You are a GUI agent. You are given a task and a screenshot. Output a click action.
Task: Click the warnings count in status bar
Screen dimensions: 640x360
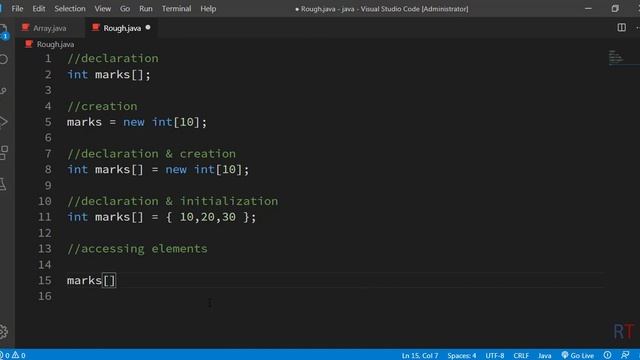(18, 356)
